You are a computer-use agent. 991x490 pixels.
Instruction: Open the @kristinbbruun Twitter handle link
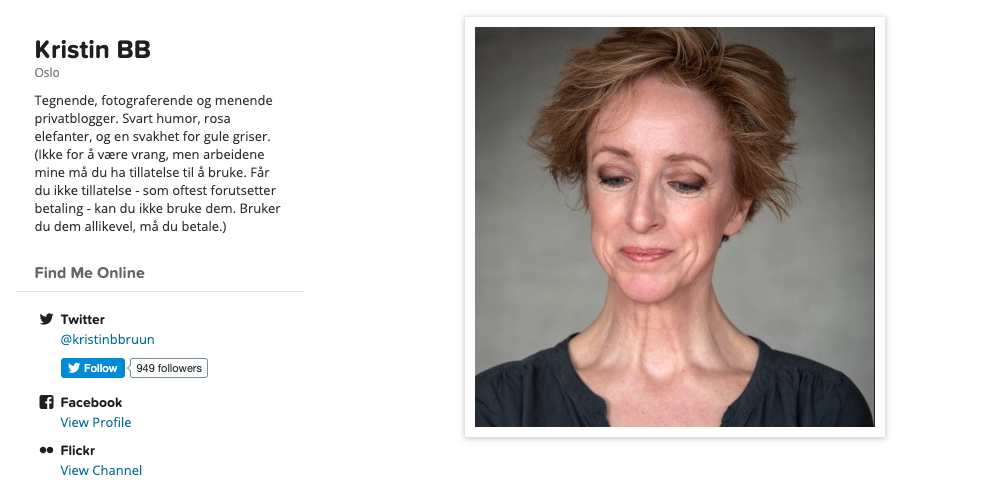point(107,340)
